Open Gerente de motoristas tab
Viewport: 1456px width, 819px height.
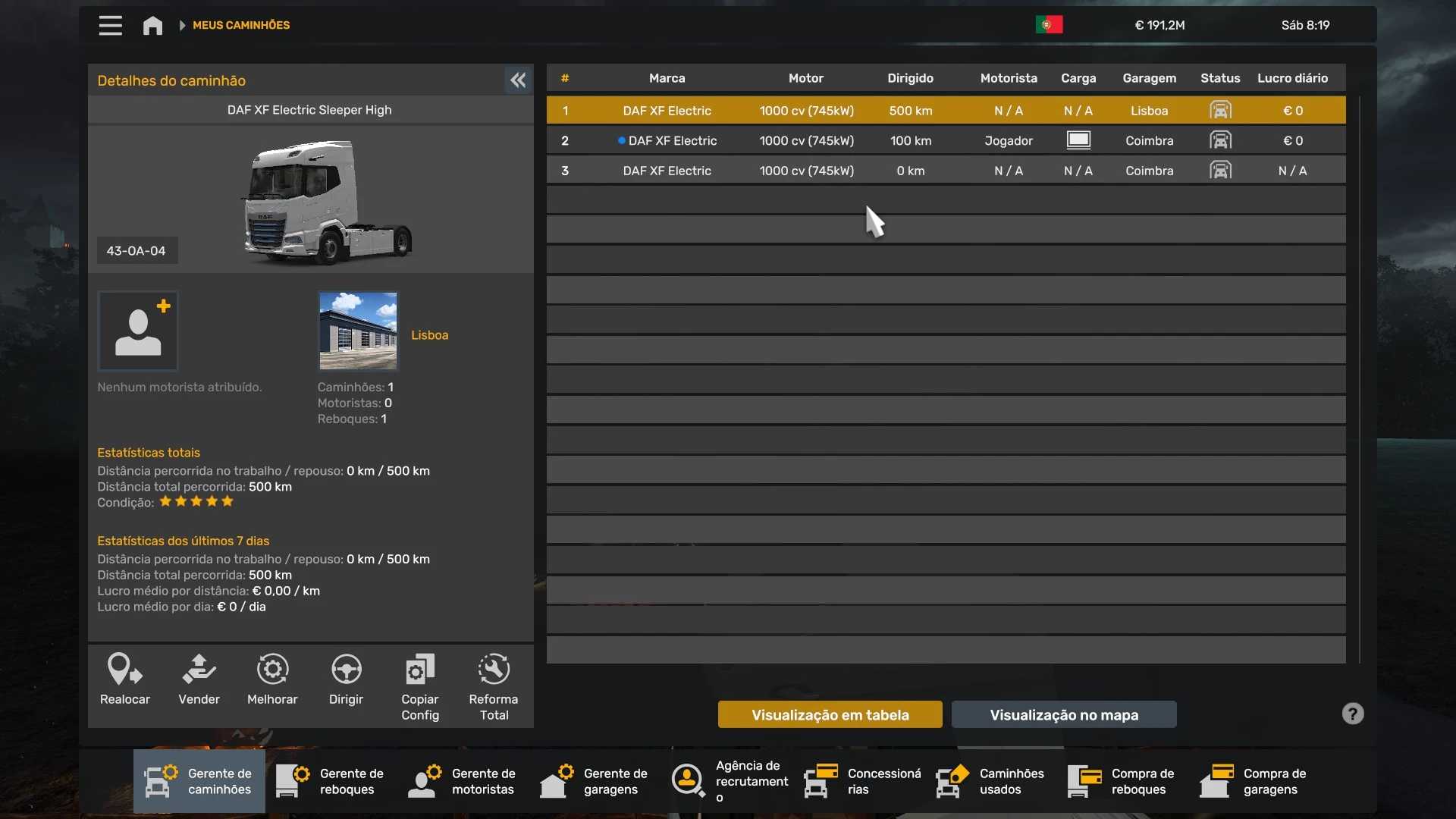(x=463, y=781)
